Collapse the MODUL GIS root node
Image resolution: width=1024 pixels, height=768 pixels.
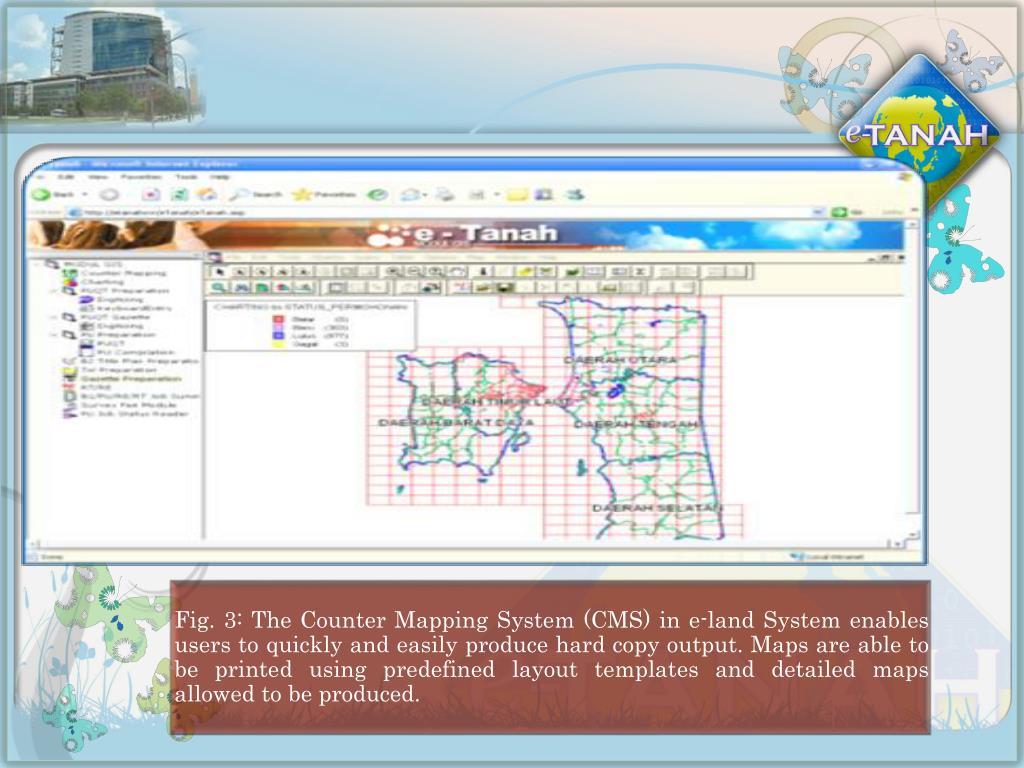38,264
